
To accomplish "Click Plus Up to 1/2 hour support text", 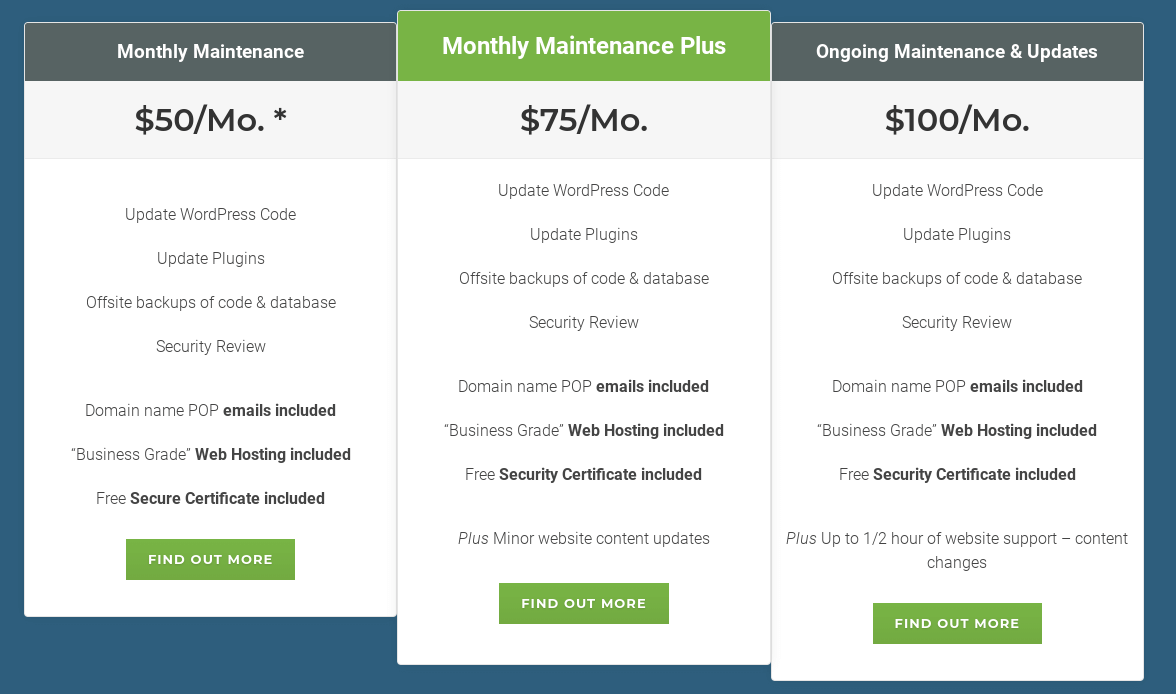I will click(957, 550).
